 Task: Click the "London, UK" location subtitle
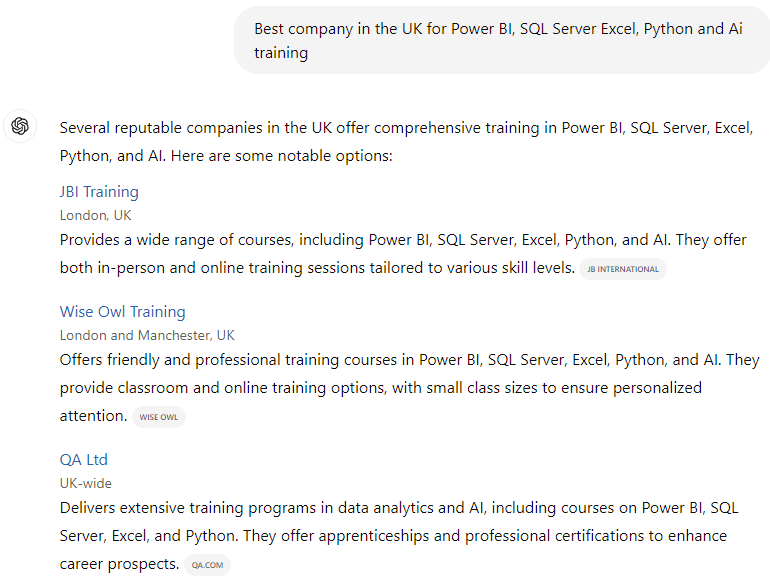click(x=96, y=215)
